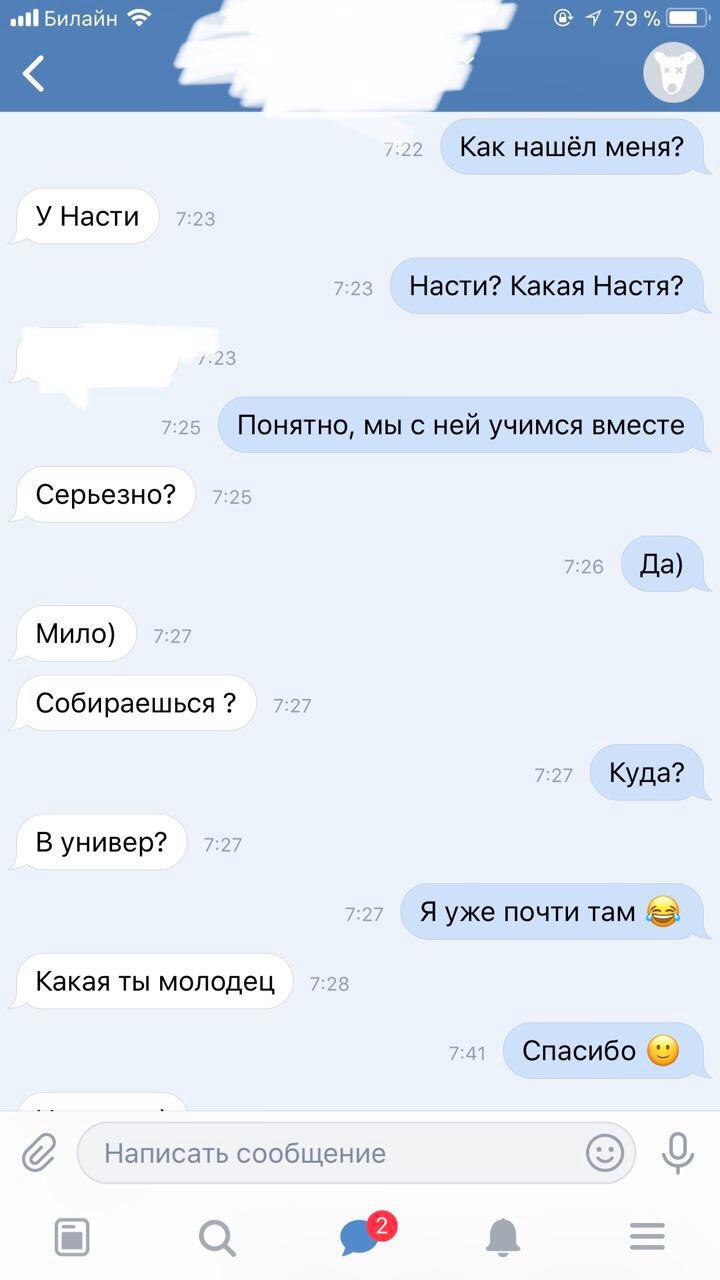Open the contact's avatar with dog icon
This screenshot has height=1280, width=720.
click(673, 72)
